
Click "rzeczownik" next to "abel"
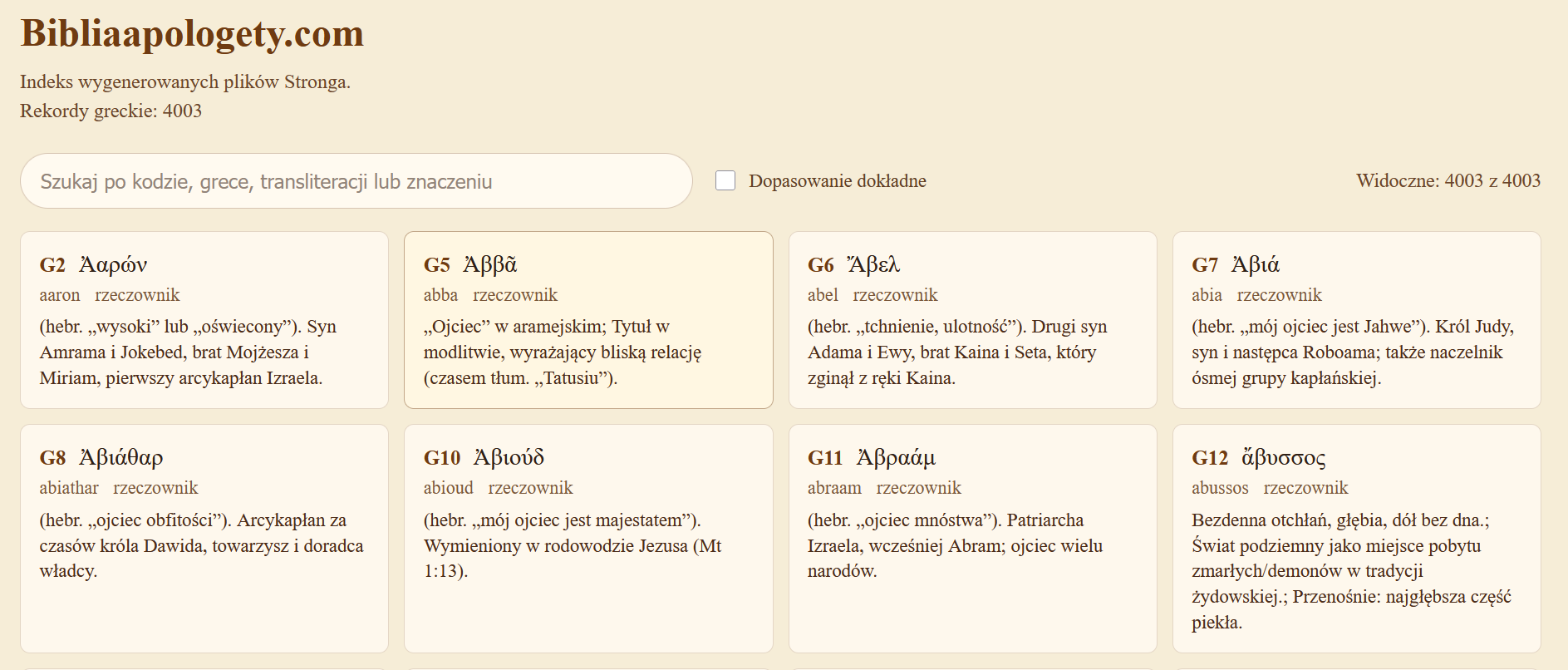coord(895,295)
